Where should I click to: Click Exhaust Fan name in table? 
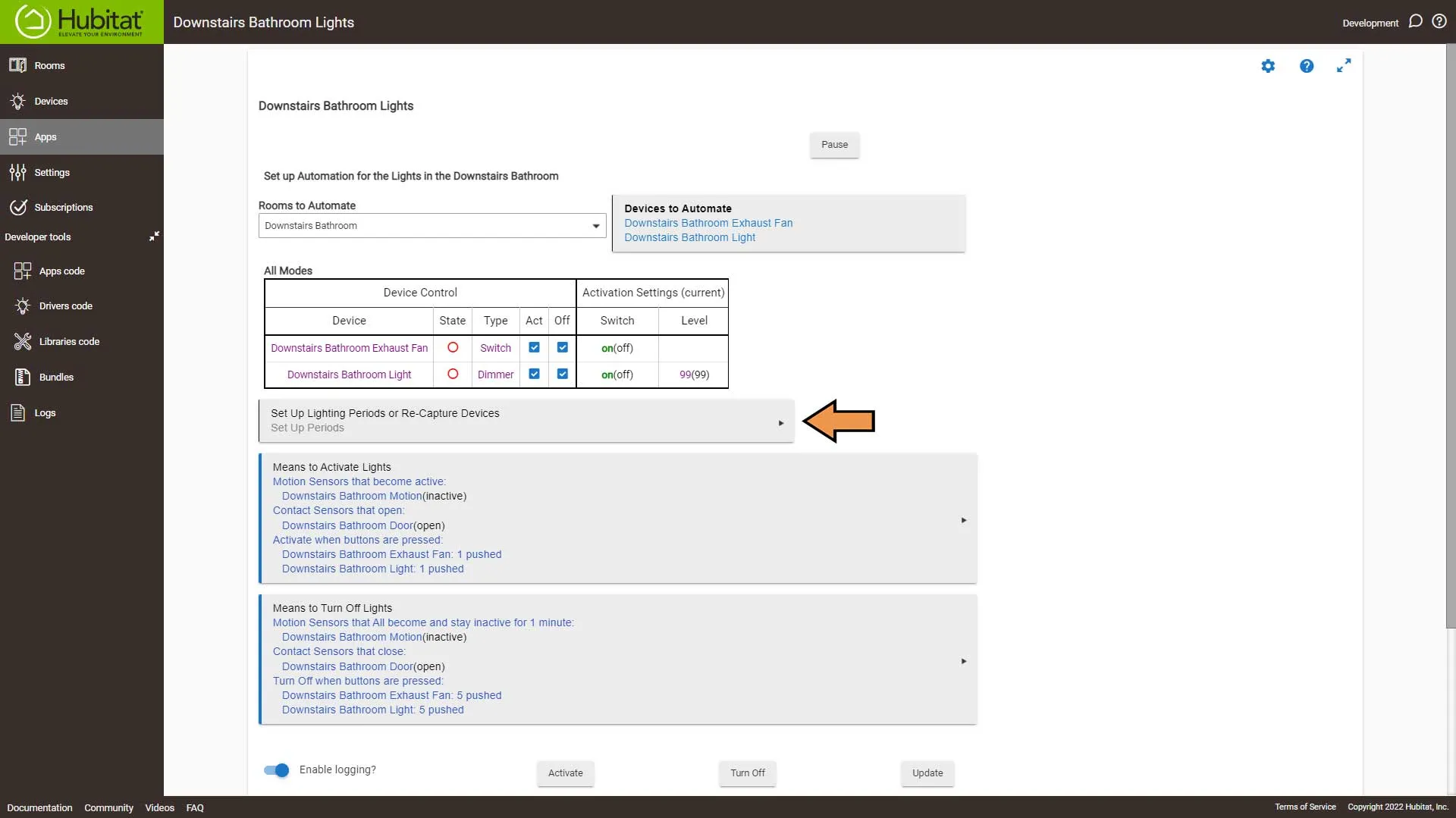click(349, 348)
